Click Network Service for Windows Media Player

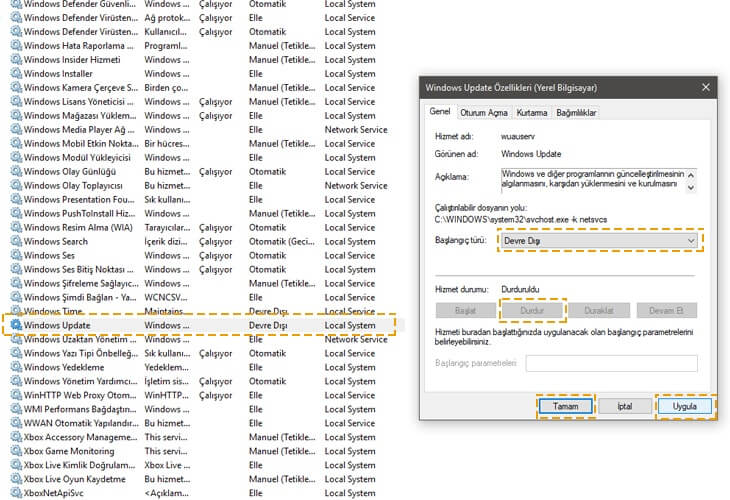click(356, 129)
